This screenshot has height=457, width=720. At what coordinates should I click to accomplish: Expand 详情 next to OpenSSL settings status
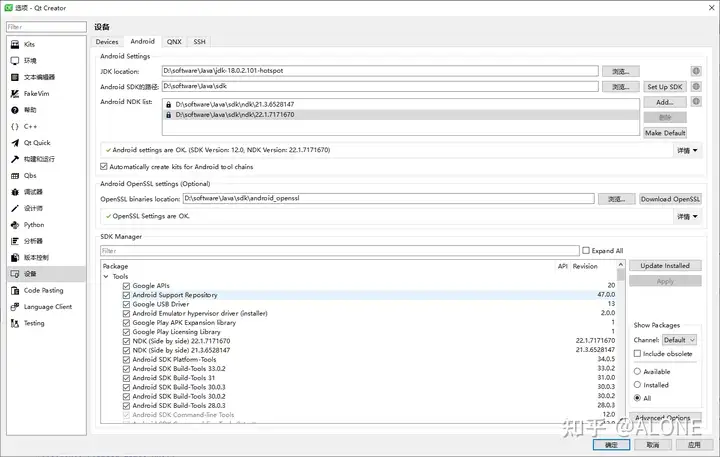point(687,216)
